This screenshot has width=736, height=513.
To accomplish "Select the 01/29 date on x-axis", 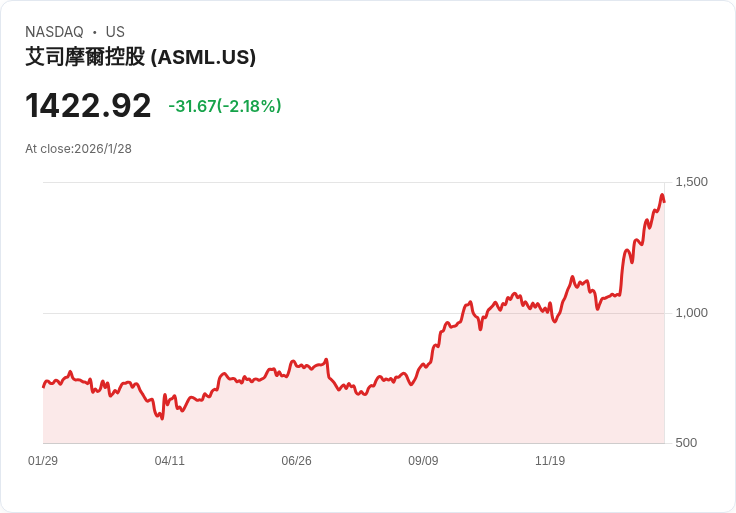I will [x=43, y=461].
